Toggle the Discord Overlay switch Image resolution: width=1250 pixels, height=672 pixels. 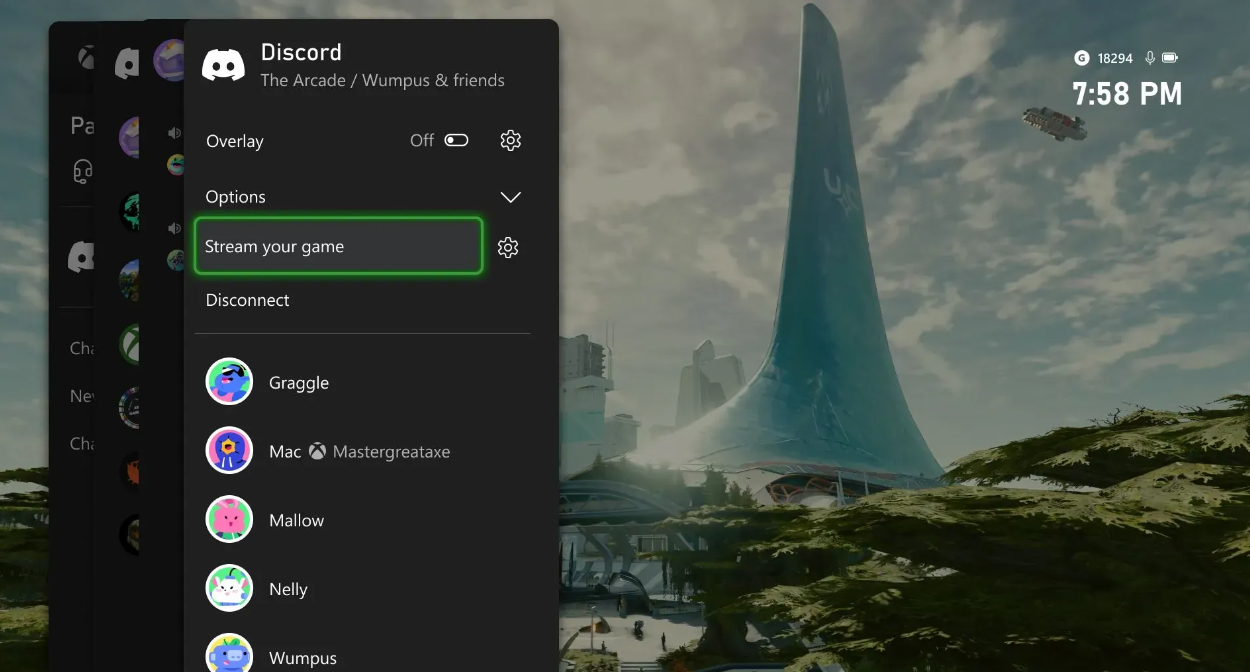(456, 140)
